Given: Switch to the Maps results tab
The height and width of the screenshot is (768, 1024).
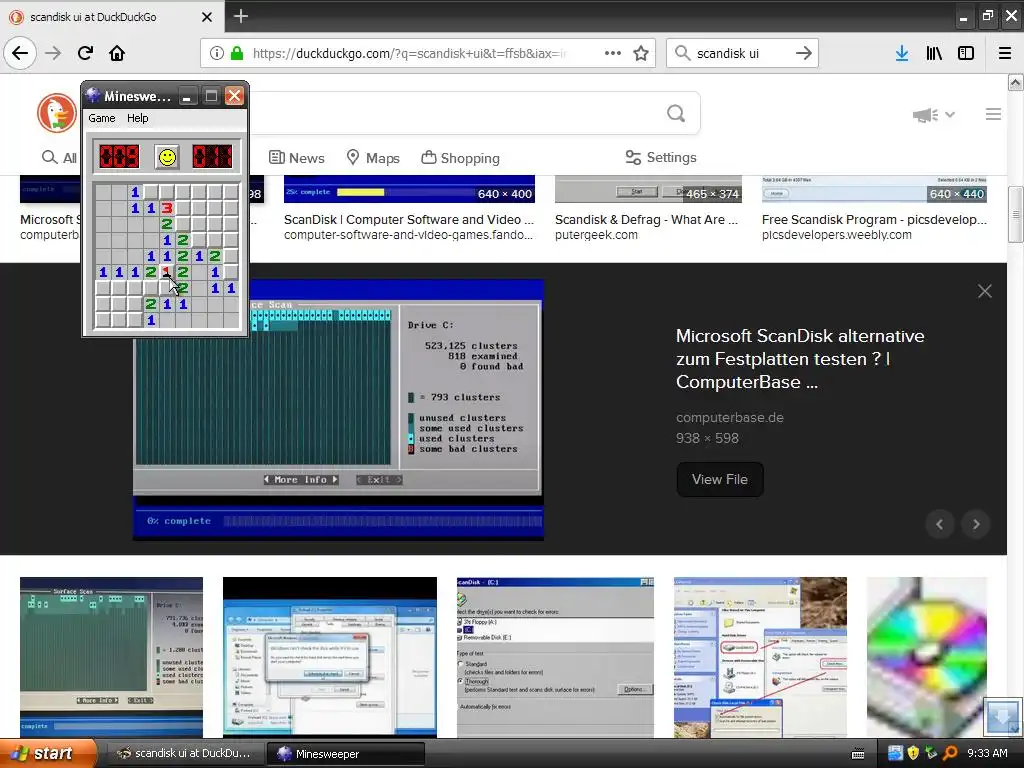Looking at the screenshot, I should tap(373, 157).
